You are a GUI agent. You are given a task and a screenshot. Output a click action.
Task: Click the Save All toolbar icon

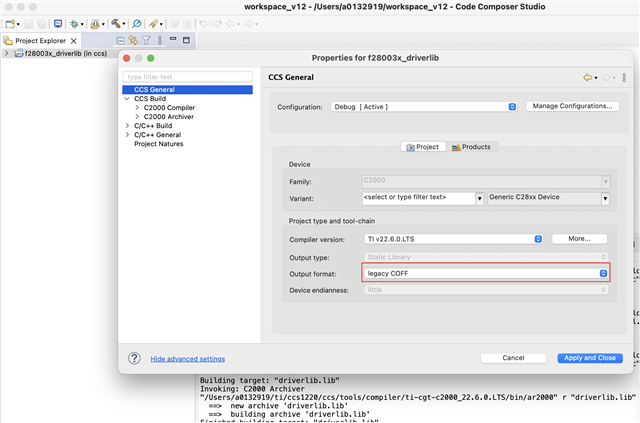[42, 24]
